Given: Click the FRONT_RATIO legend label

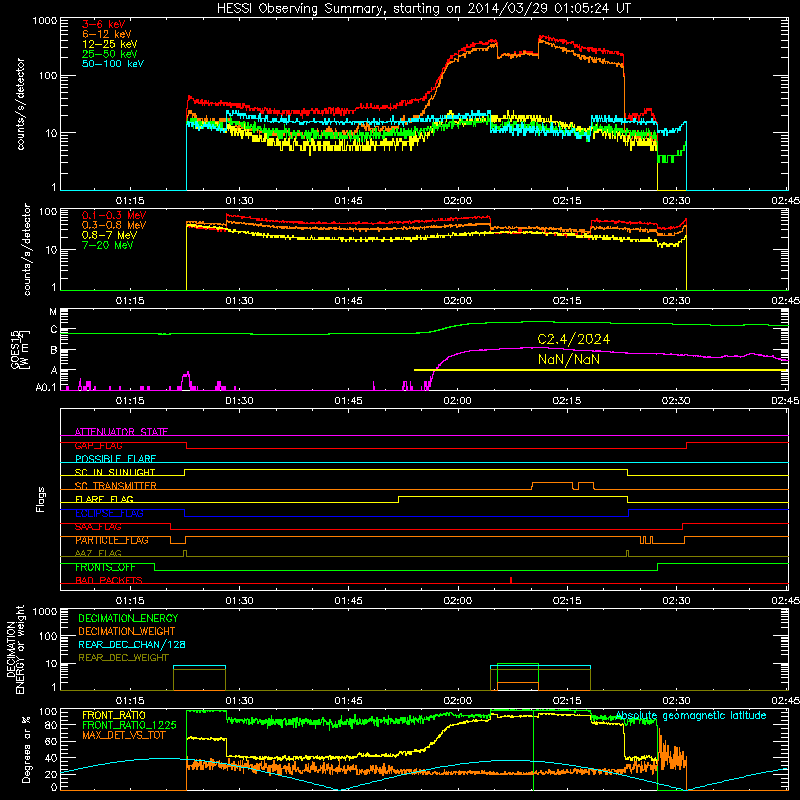Looking at the screenshot, I should pos(114,715).
